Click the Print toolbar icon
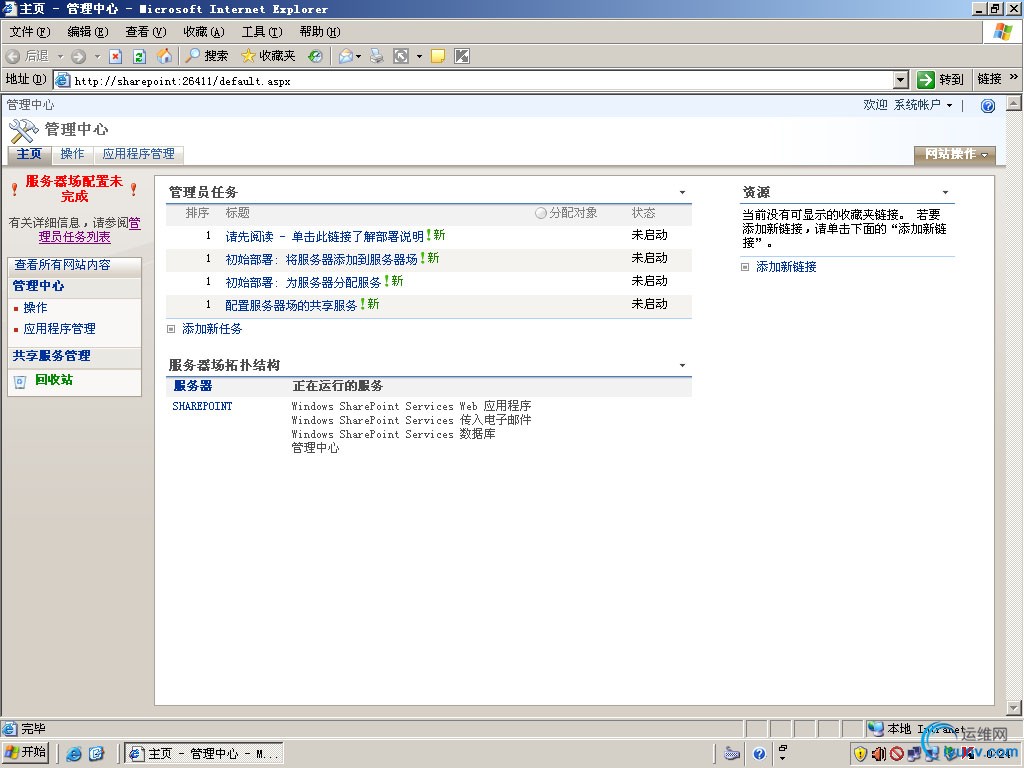Image resolution: width=1024 pixels, height=768 pixels. point(377,57)
